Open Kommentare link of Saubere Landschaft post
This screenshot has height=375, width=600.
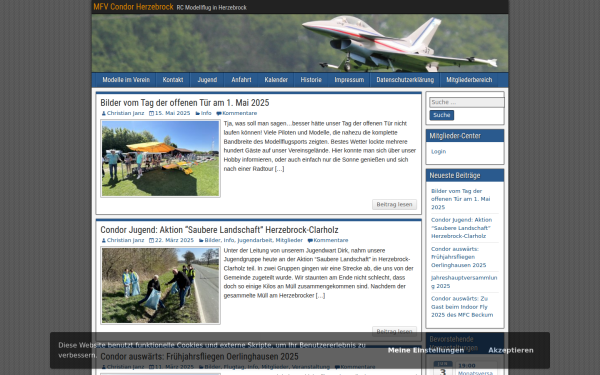[x=331, y=240]
